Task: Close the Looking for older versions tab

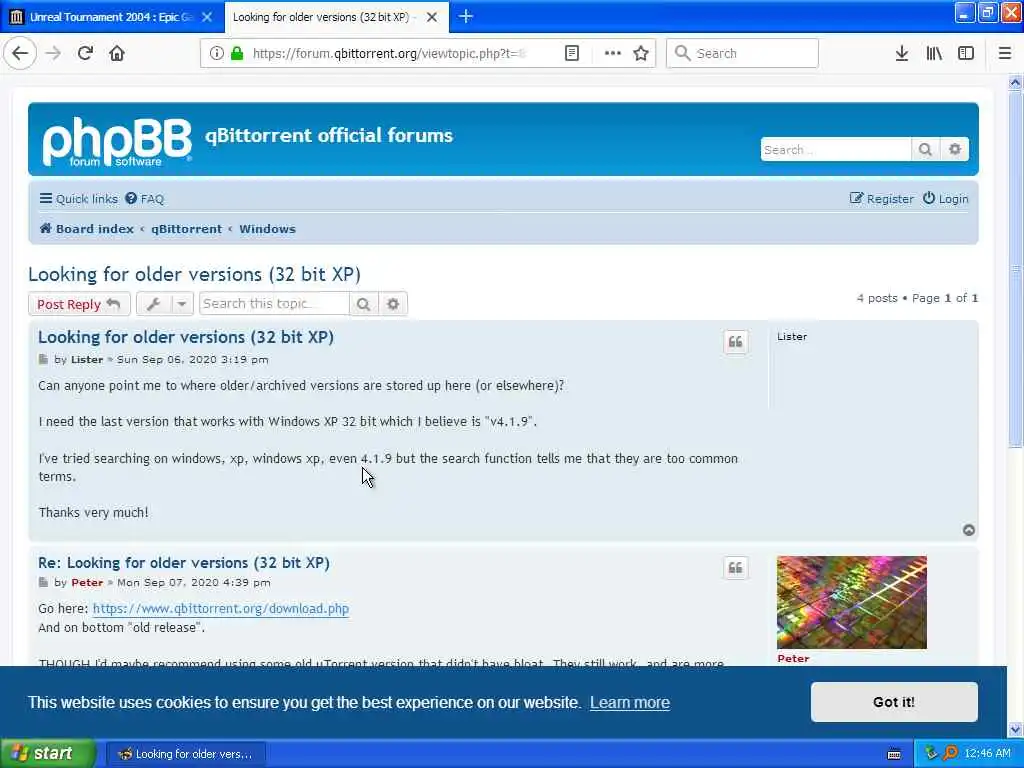Action: click(432, 17)
